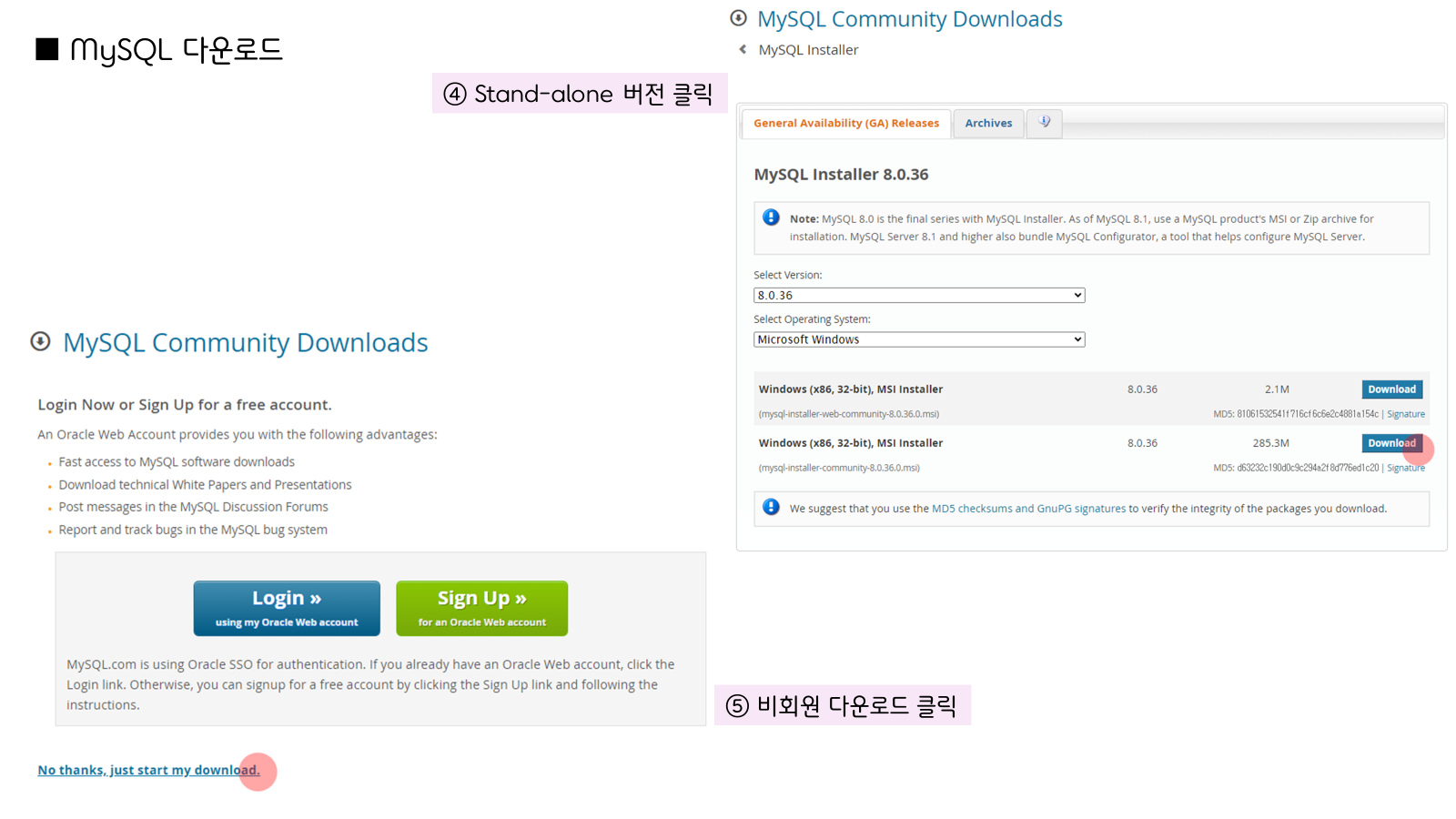Click the file name mysql-installer-web-community-8.0.36.0.msi
Image resolution: width=1456 pixels, height=819 pixels.
point(849,414)
